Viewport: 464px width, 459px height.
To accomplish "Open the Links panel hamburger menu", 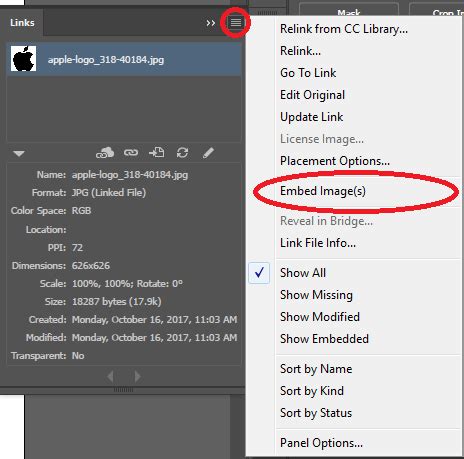I will click(236, 22).
